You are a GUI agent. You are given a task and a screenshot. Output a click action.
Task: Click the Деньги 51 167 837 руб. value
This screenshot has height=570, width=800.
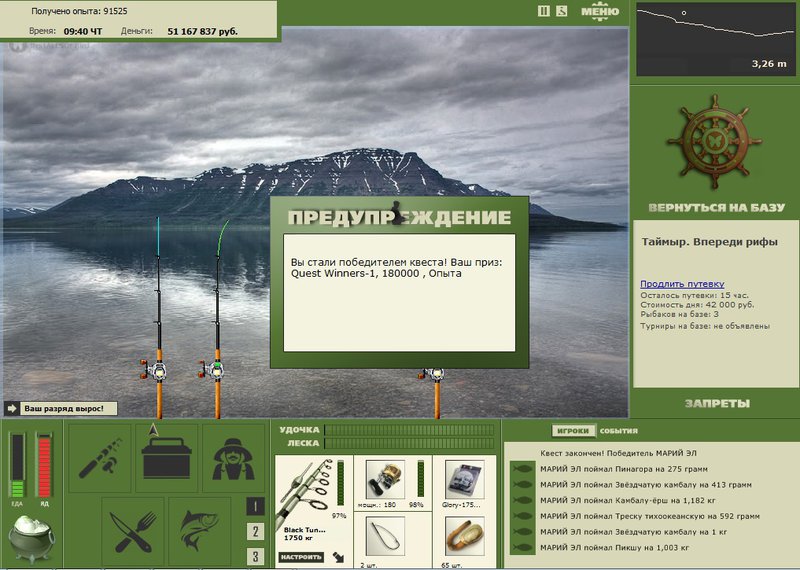pyautogui.click(x=203, y=31)
